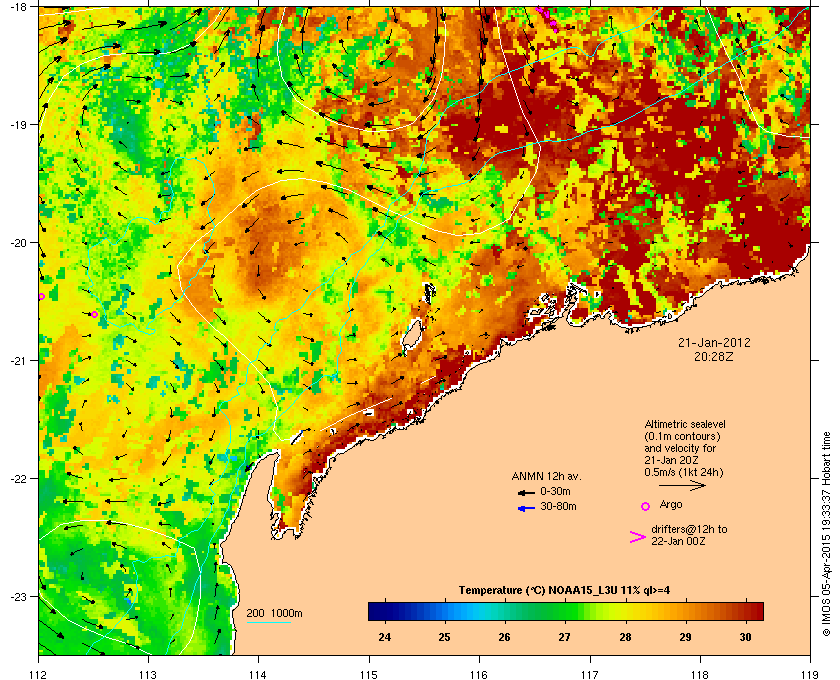
Task: Click the dark red 30°C end of colorbar
Action: [x=755, y=611]
